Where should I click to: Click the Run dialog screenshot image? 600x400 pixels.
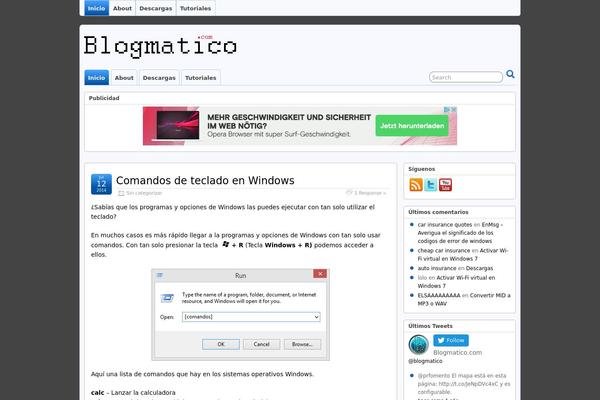coord(240,315)
